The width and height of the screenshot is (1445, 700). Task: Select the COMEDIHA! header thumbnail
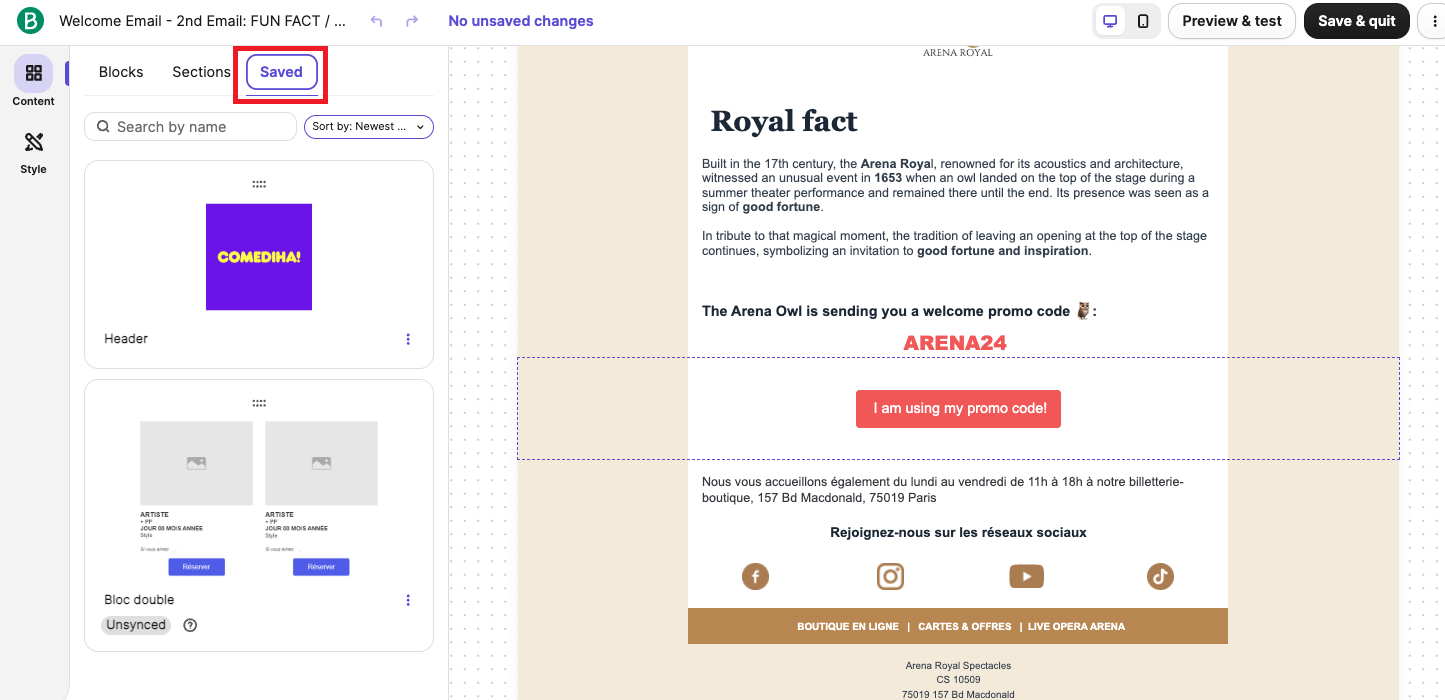click(259, 257)
